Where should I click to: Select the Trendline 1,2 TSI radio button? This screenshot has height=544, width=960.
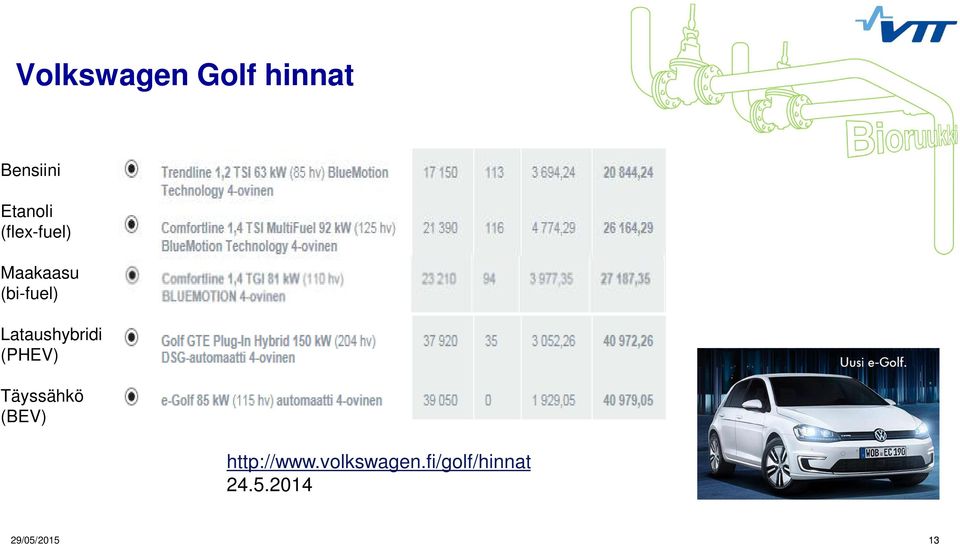coord(132,169)
